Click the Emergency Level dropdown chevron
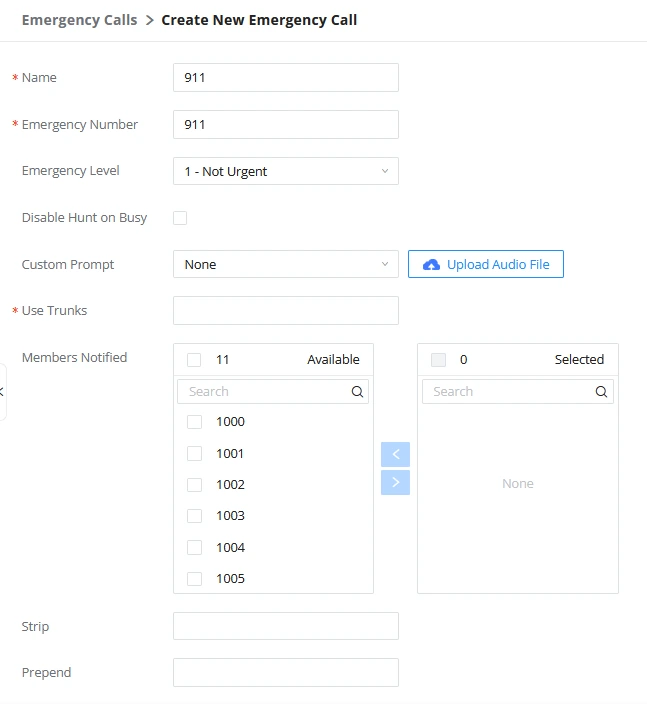The width and height of the screenshot is (647, 704). (385, 171)
